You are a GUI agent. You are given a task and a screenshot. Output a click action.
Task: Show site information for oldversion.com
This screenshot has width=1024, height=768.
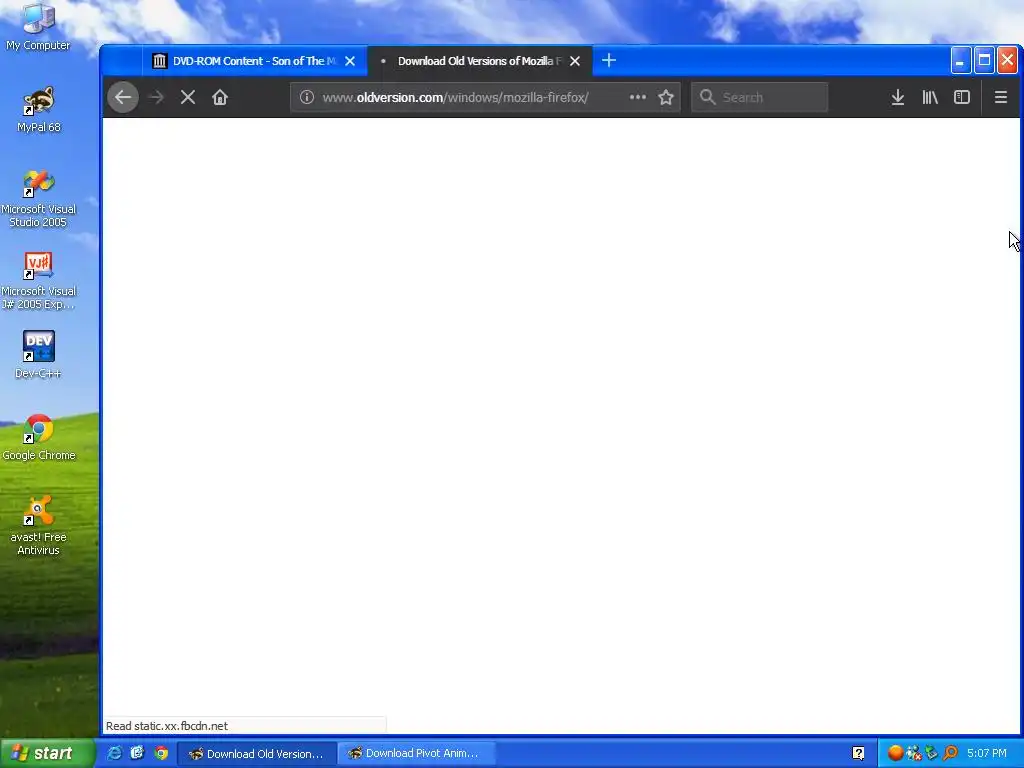[x=307, y=97]
